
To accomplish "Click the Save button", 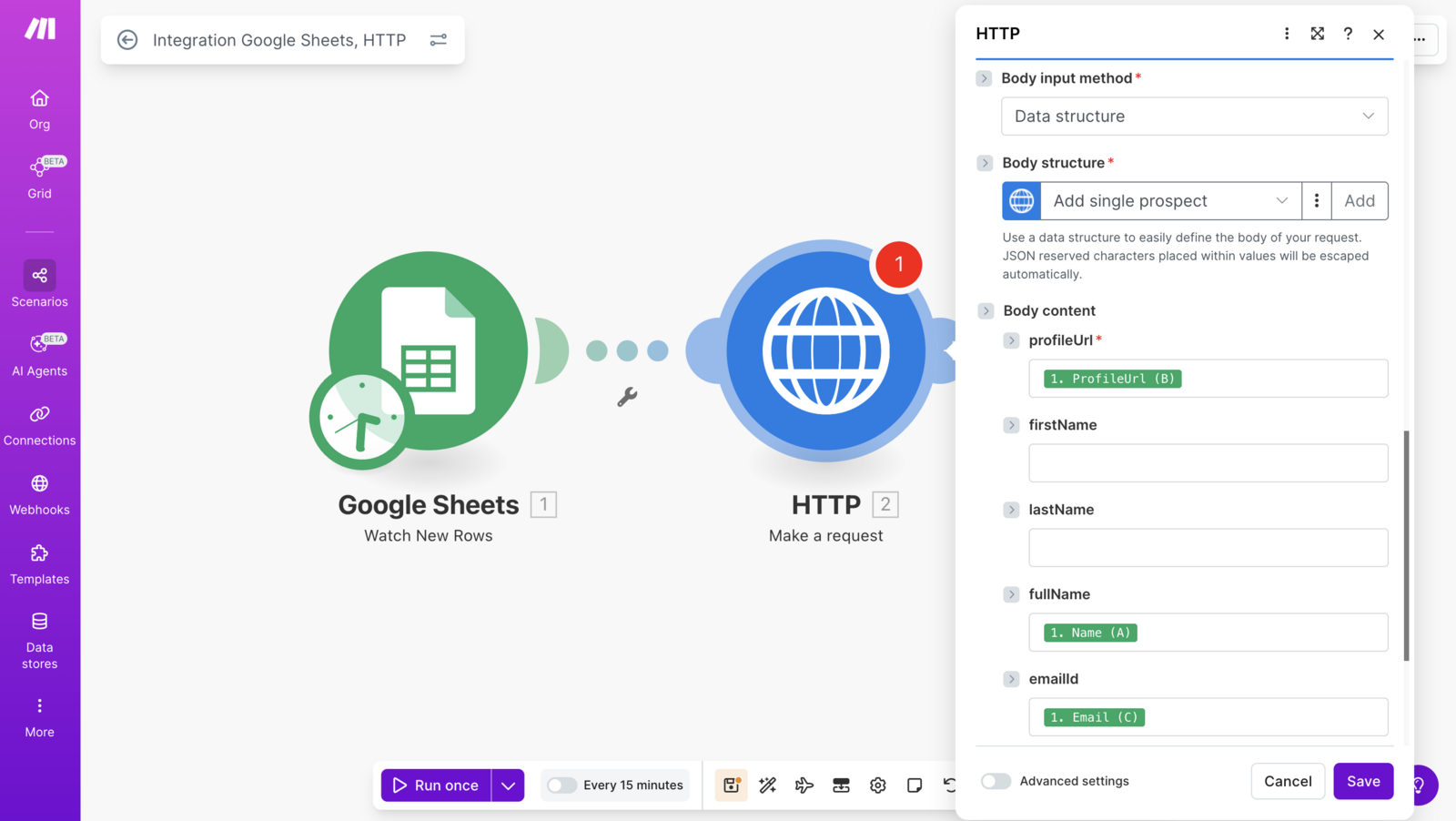I will [1363, 781].
